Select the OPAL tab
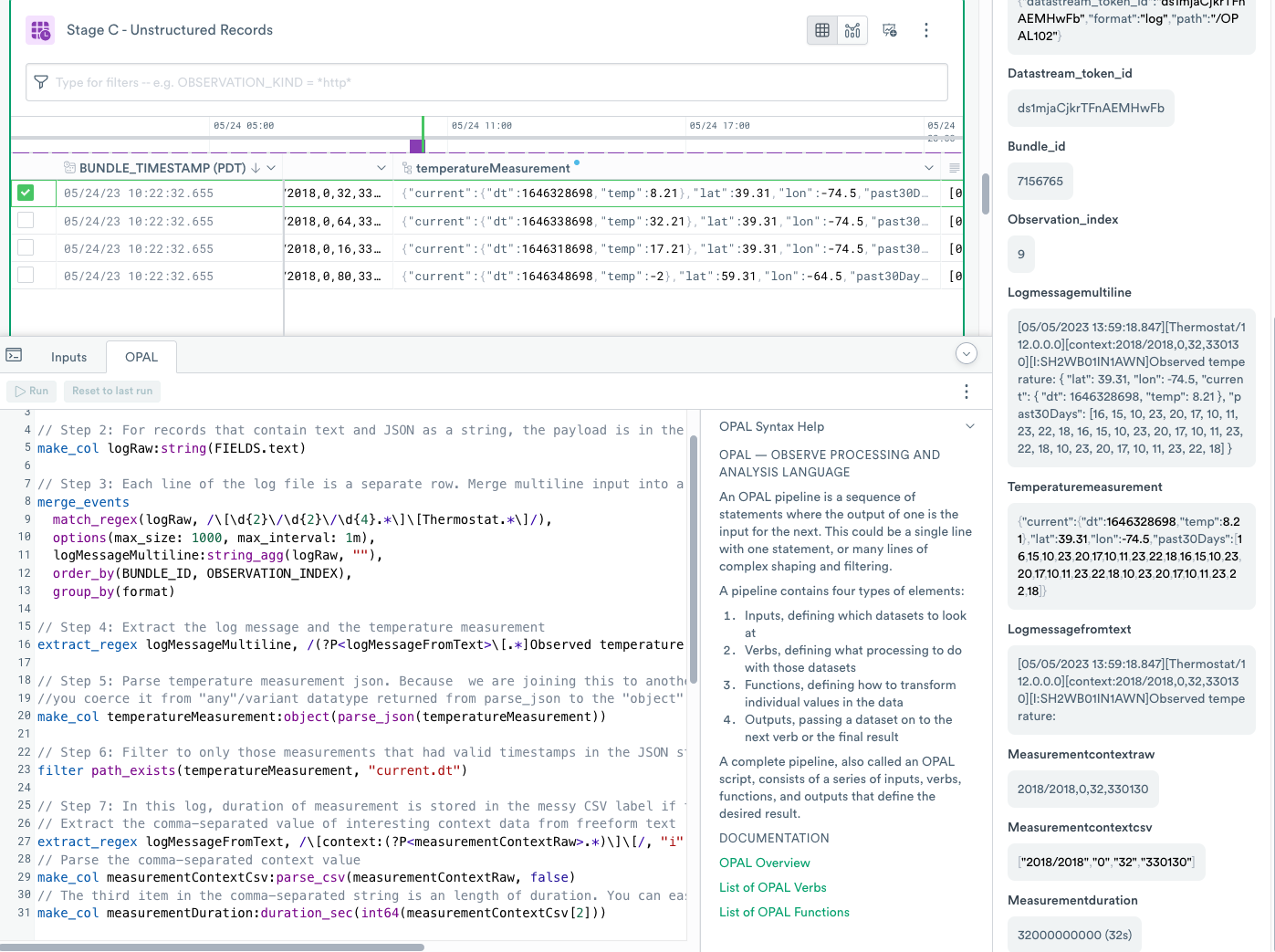 tap(141, 357)
